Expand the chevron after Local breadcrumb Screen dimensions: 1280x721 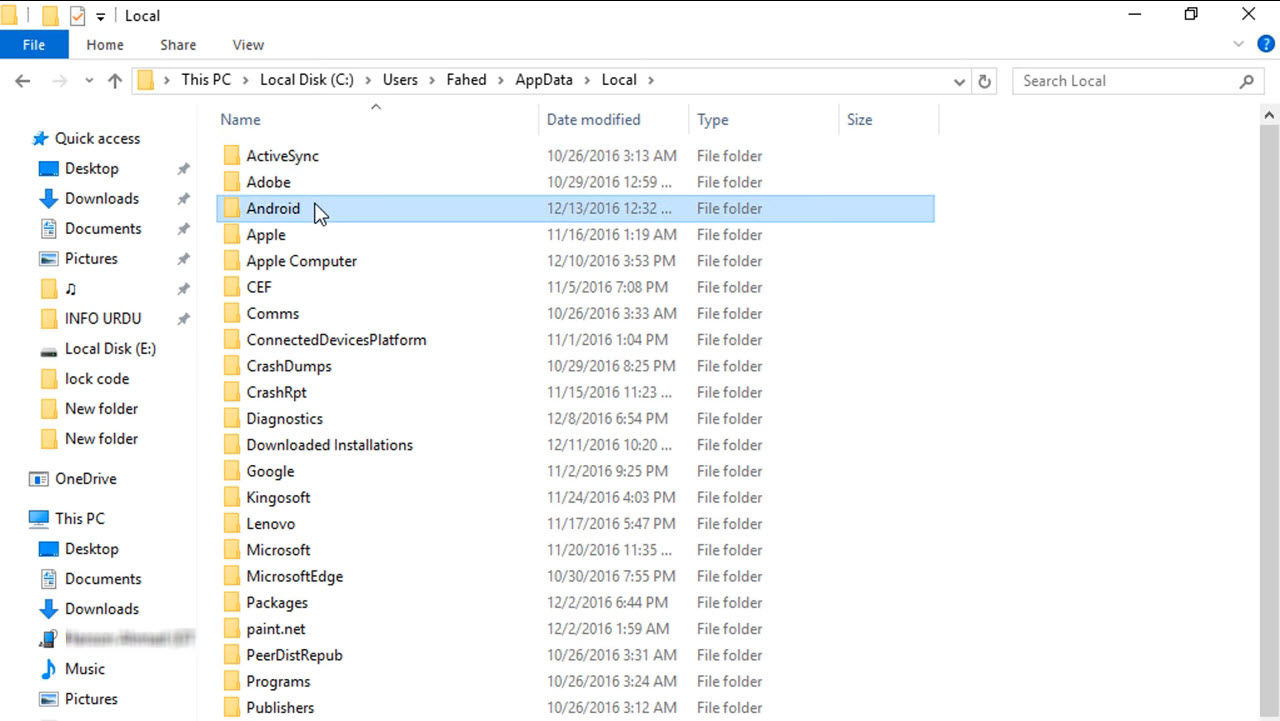click(x=650, y=80)
